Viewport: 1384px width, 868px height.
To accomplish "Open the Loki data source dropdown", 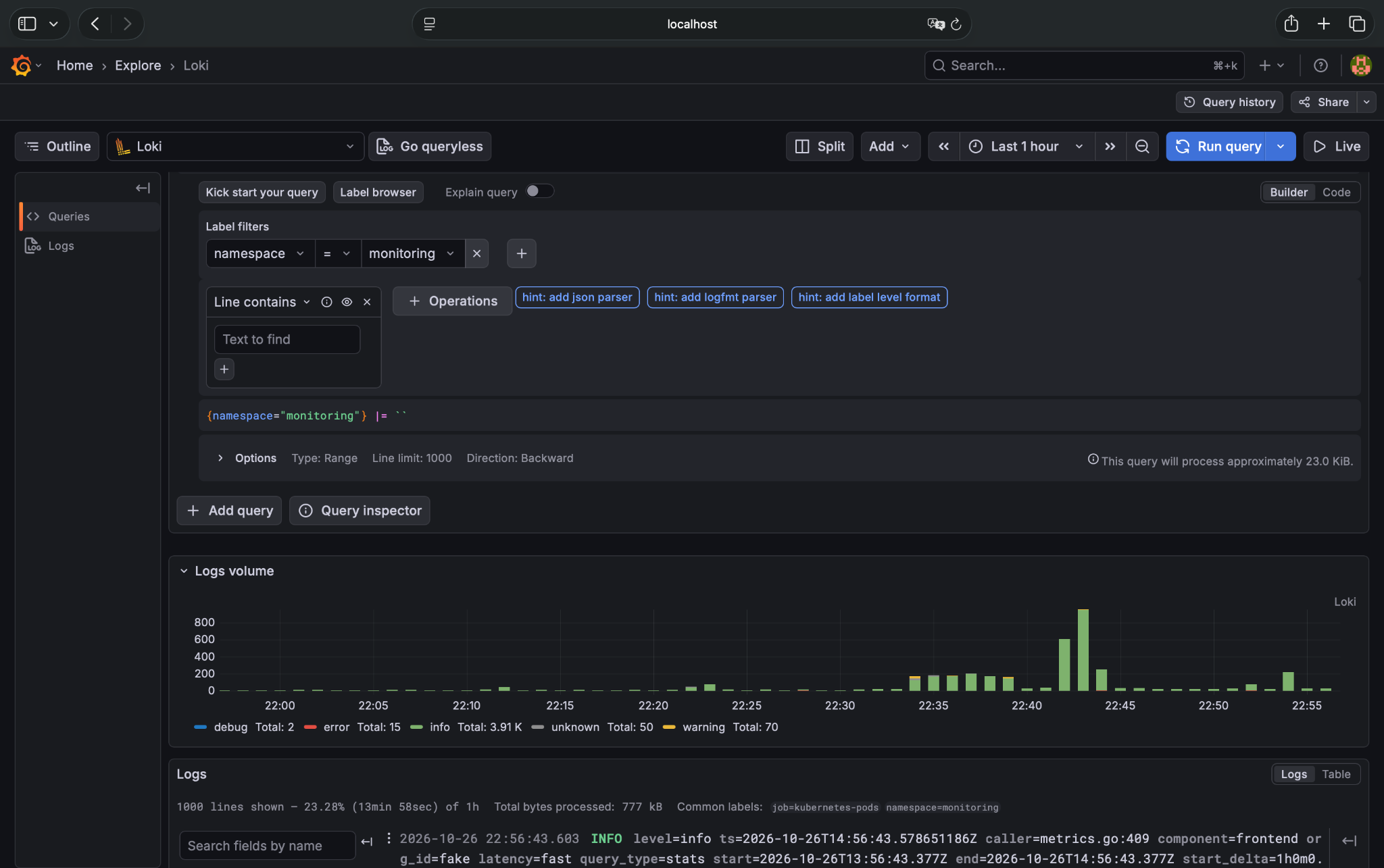I will coord(235,147).
